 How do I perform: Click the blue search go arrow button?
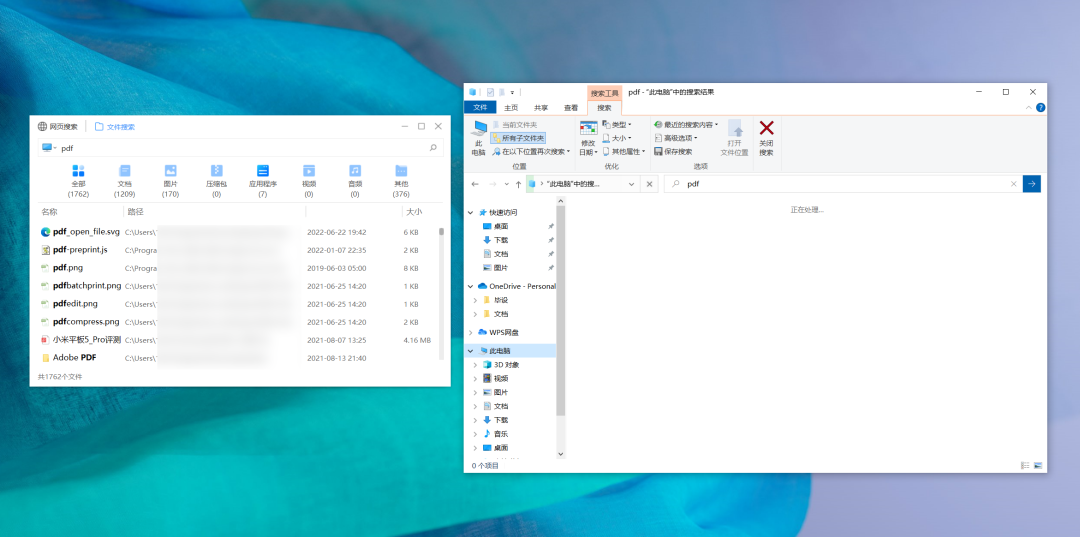(x=1031, y=184)
